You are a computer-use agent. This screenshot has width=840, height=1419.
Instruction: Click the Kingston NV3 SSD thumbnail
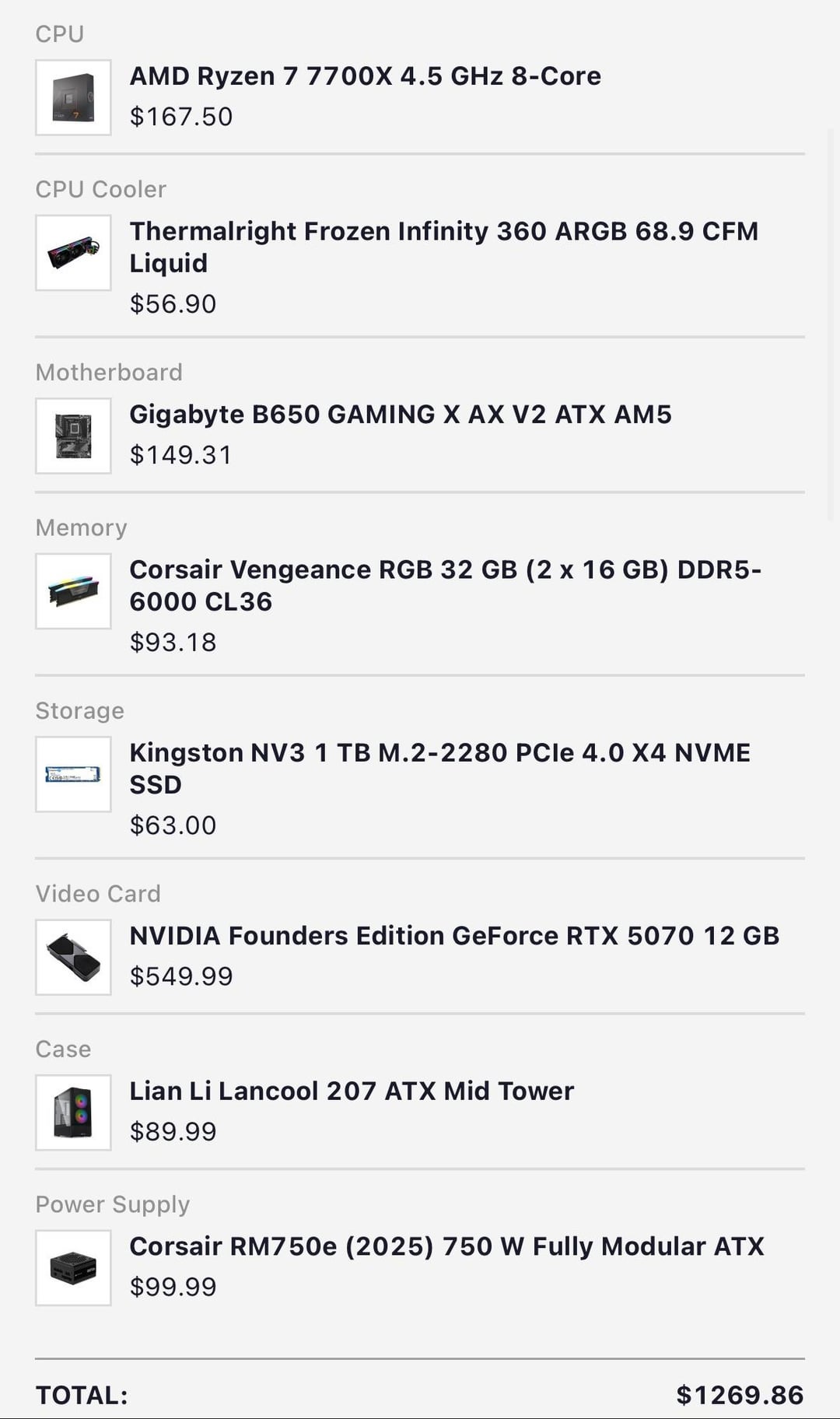pyautogui.click(x=73, y=774)
